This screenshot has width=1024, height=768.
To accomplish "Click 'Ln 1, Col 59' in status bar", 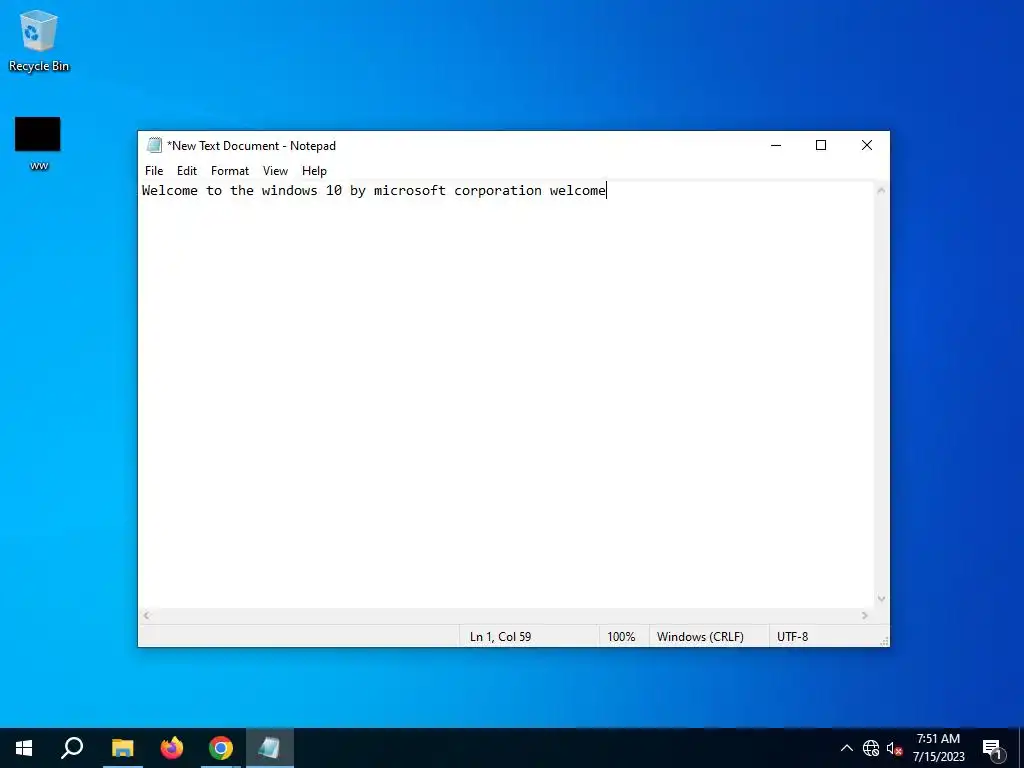I will pos(500,636).
